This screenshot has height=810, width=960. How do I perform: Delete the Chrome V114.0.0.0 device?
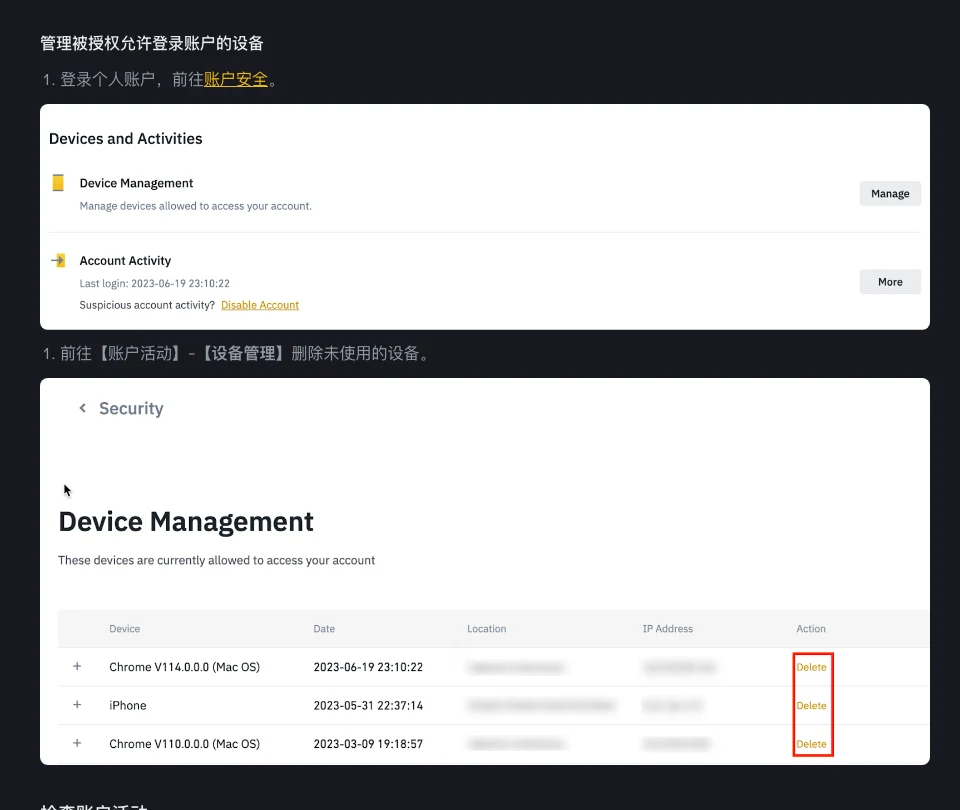[811, 667]
